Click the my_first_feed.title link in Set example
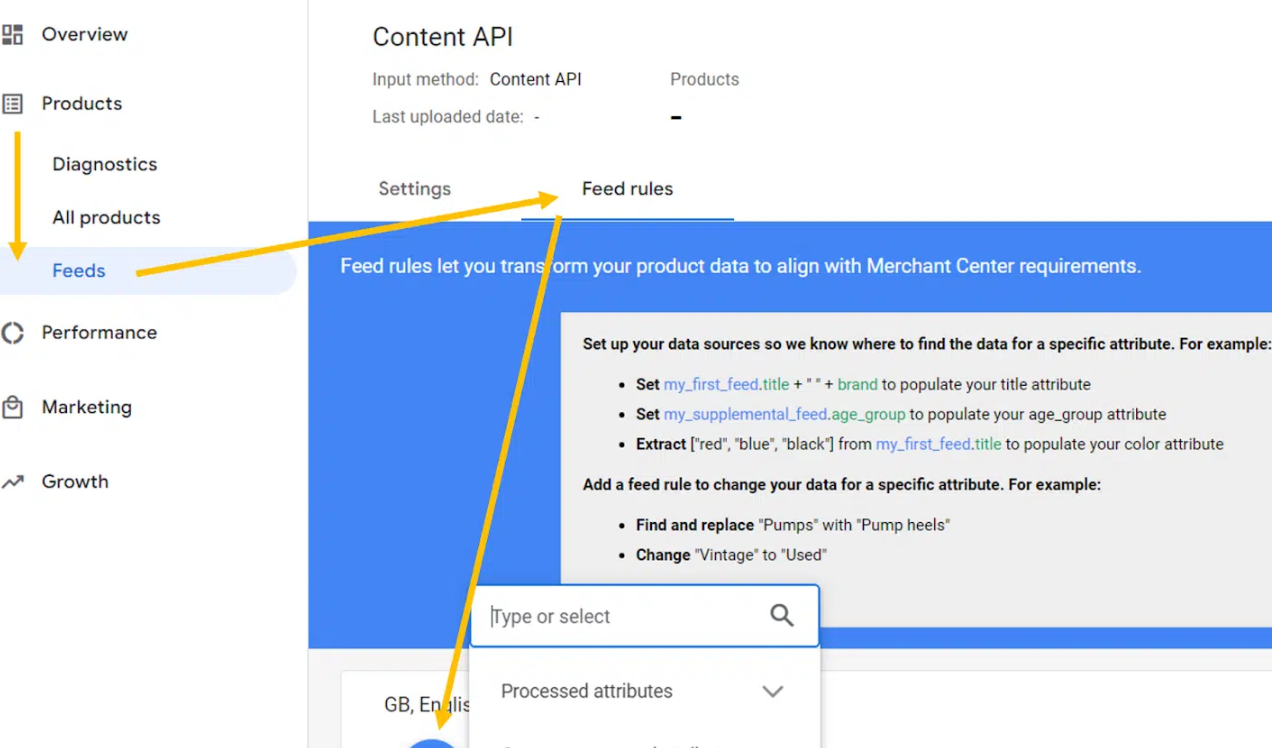 (x=727, y=384)
